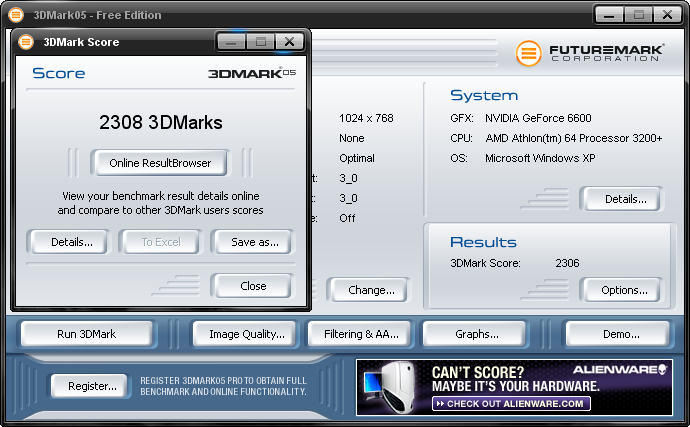
Task: Open Filtering & AA... settings
Action: (361, 334)
